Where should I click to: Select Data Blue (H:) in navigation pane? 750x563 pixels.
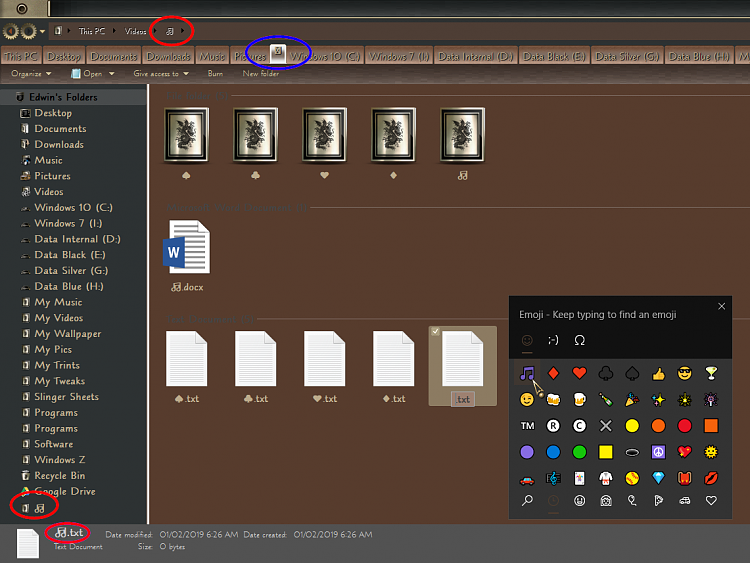pos(68,287)
